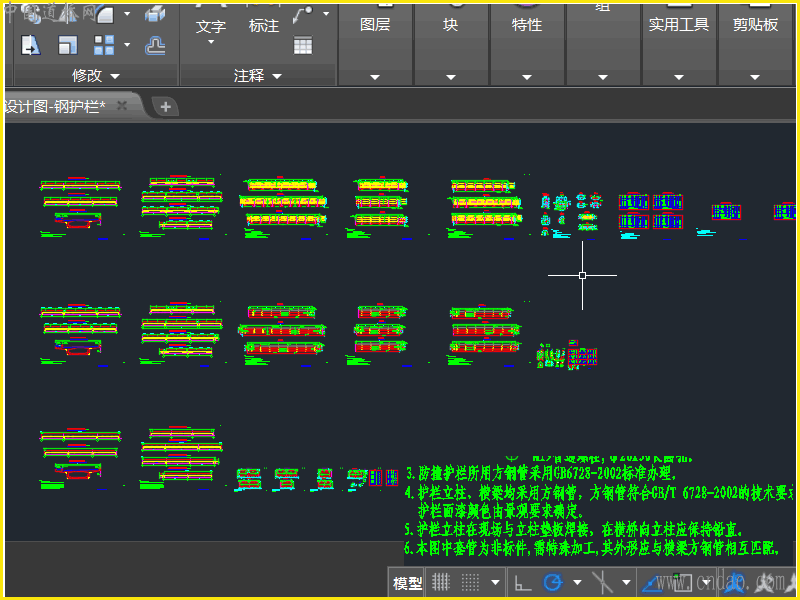Open the 图层 layers panel
This screenshot has width=800, height=600.
pos(375,25)
